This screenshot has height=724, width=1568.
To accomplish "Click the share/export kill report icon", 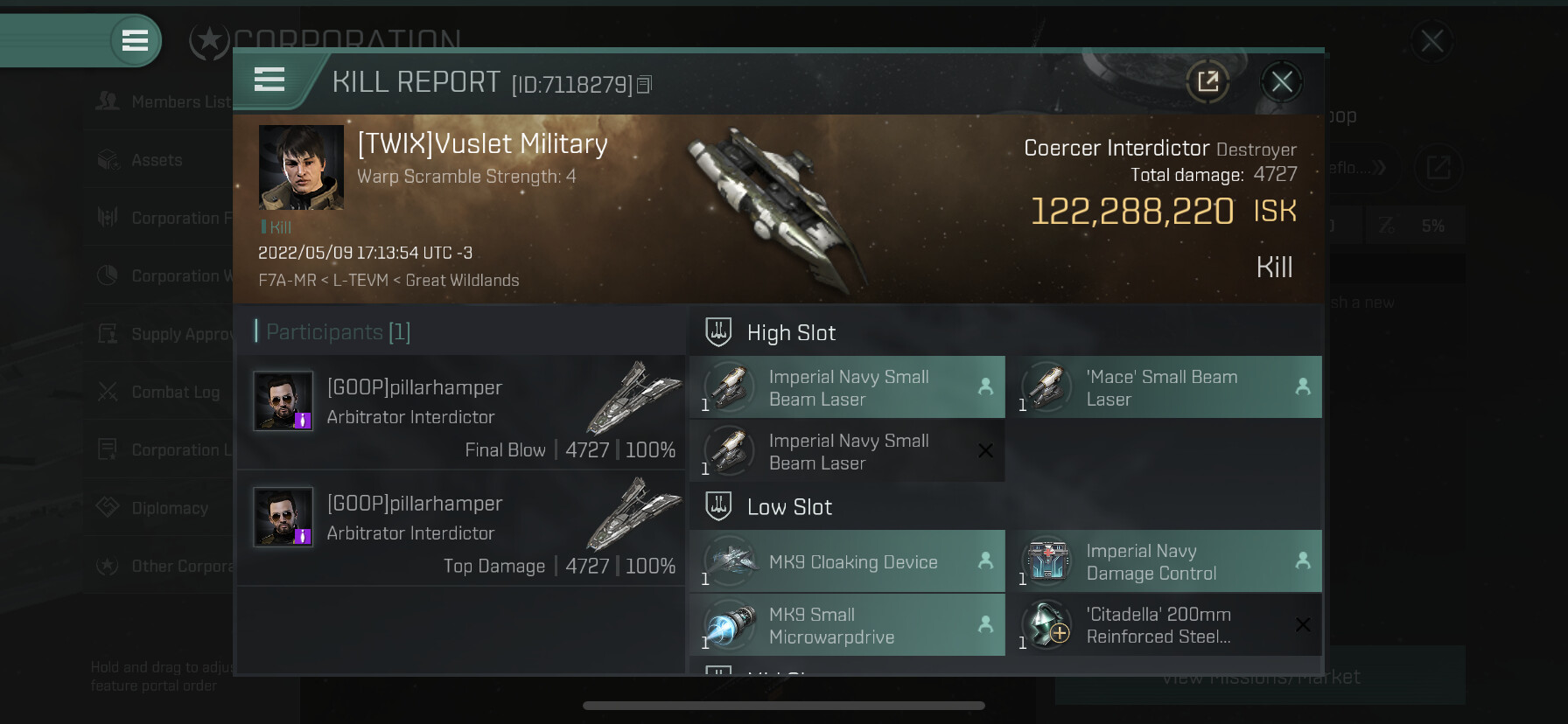I will coord(1207,82).
